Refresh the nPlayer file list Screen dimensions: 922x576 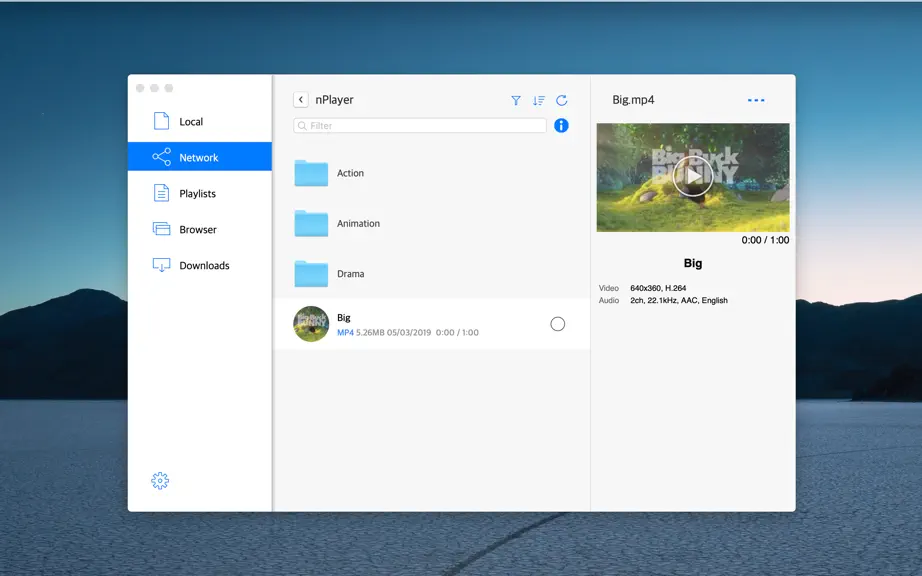click(x=562, y=101)
